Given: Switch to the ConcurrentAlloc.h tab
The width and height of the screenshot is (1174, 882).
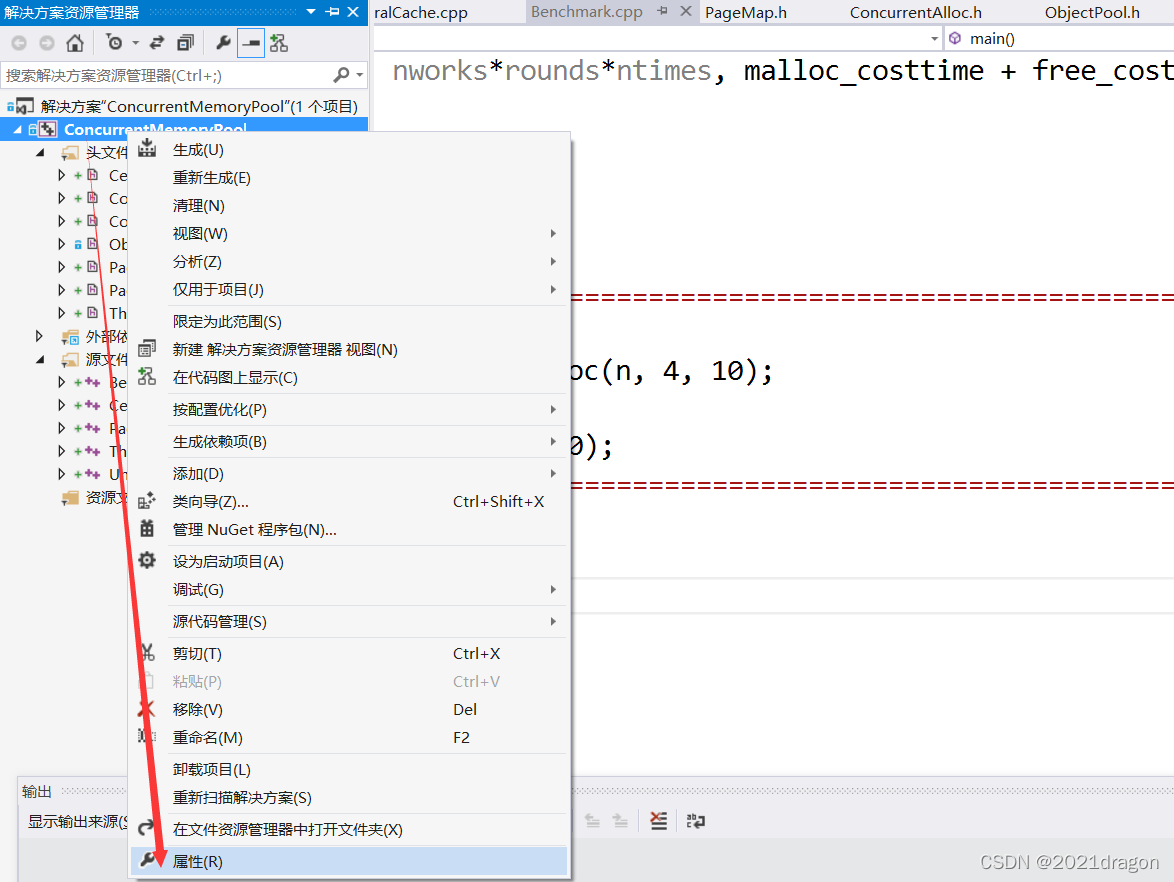Looking at the screenshot, I should (x=915, y=13).
